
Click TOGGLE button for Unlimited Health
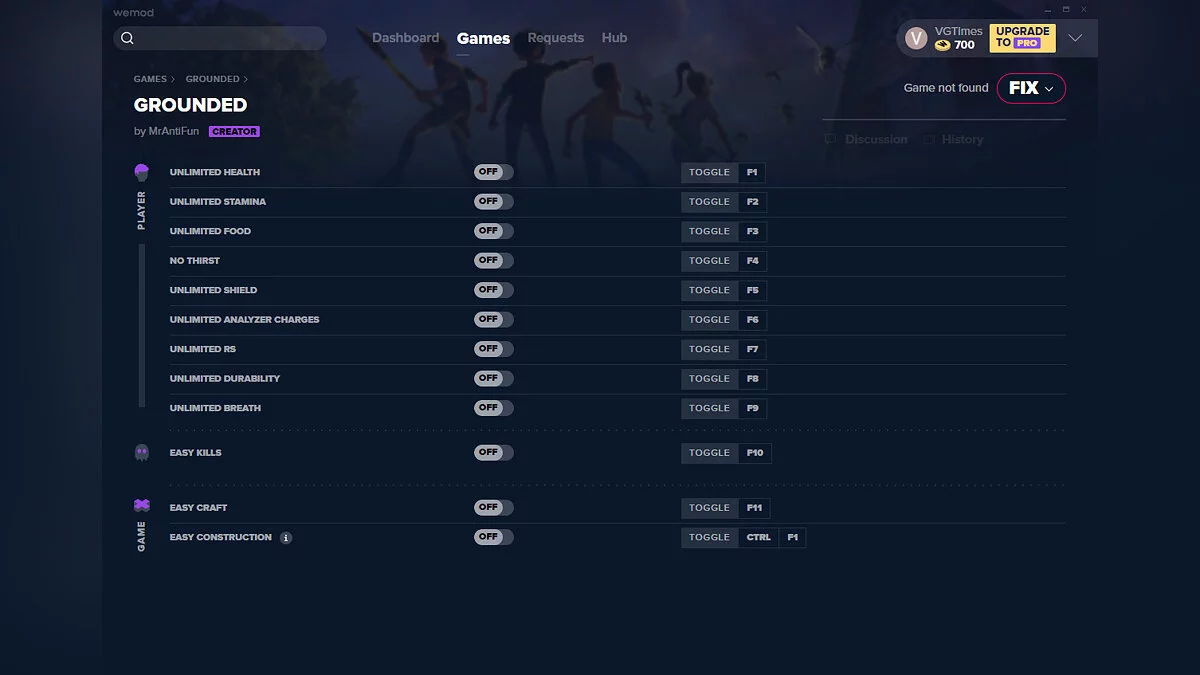710,173
